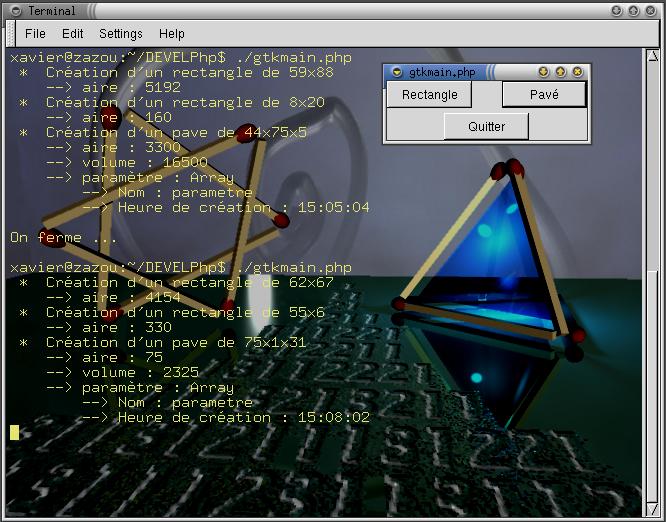The height and width of the screenshot is (522, 666).
Task: Open Terminal window menu icon in title bar
Action: pyautogui.click(x=14, y=11)
